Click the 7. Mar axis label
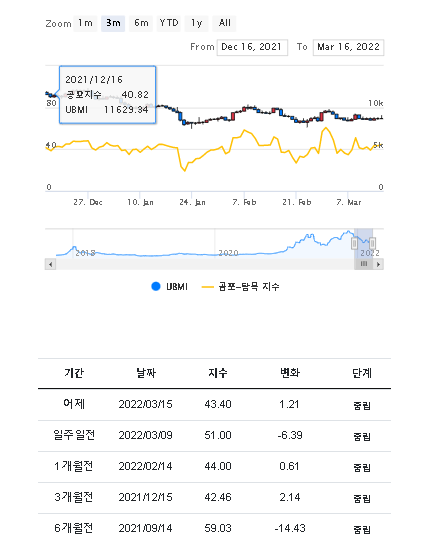 (x=349, y=202)
